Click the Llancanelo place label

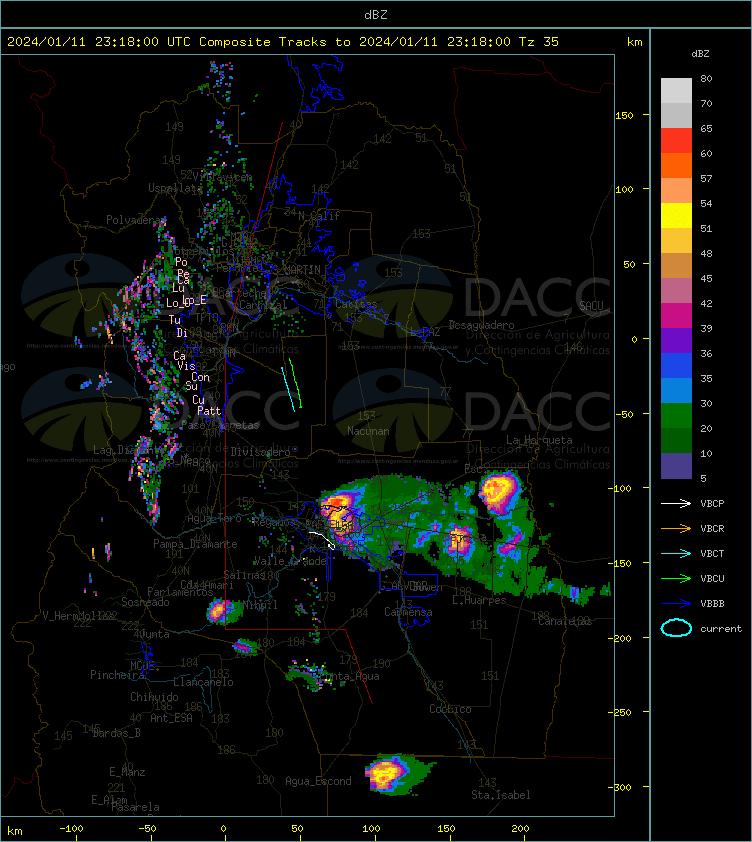tap(203, 683)
